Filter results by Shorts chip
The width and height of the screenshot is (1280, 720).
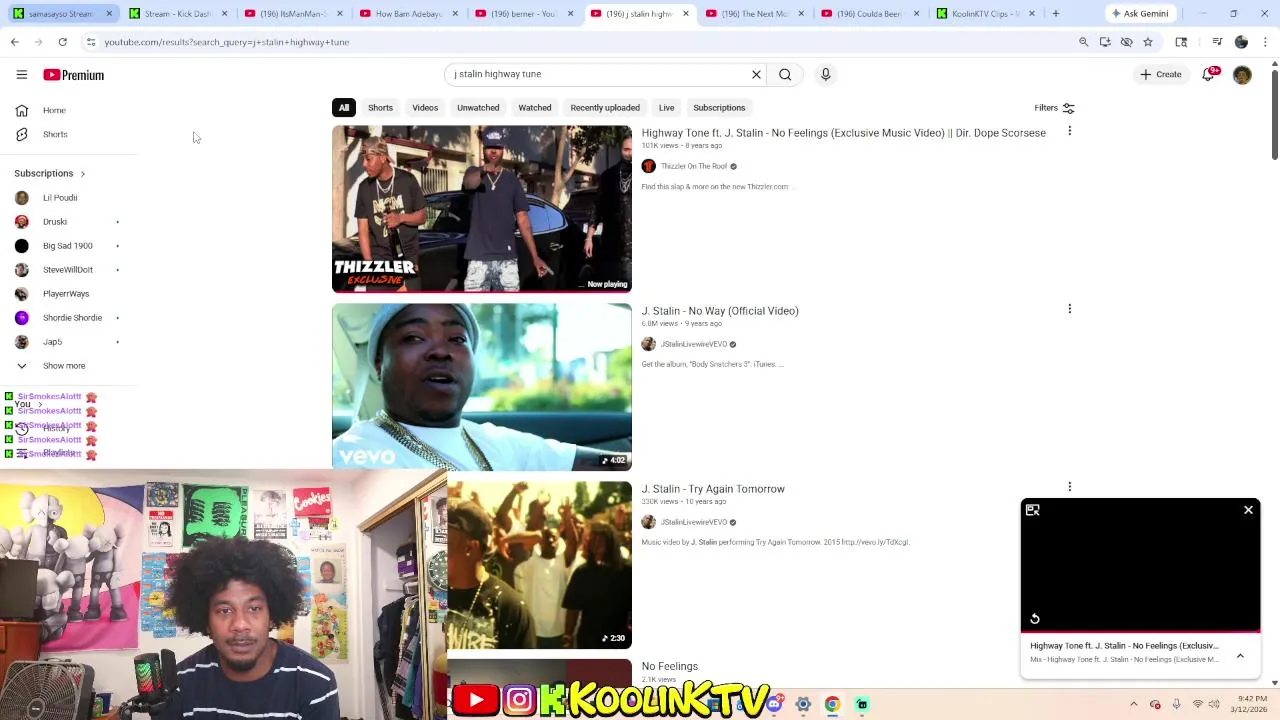tap(380, 107)
